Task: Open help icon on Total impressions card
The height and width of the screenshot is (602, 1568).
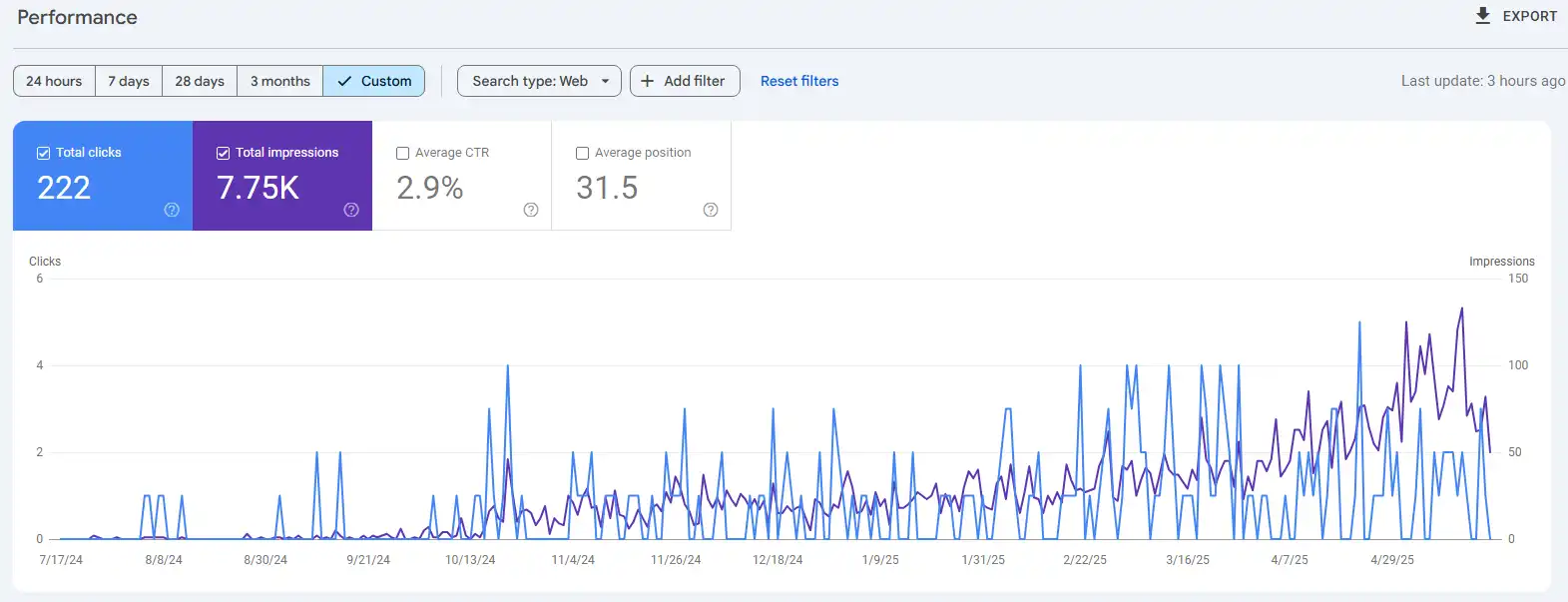Action: [351, 210]
